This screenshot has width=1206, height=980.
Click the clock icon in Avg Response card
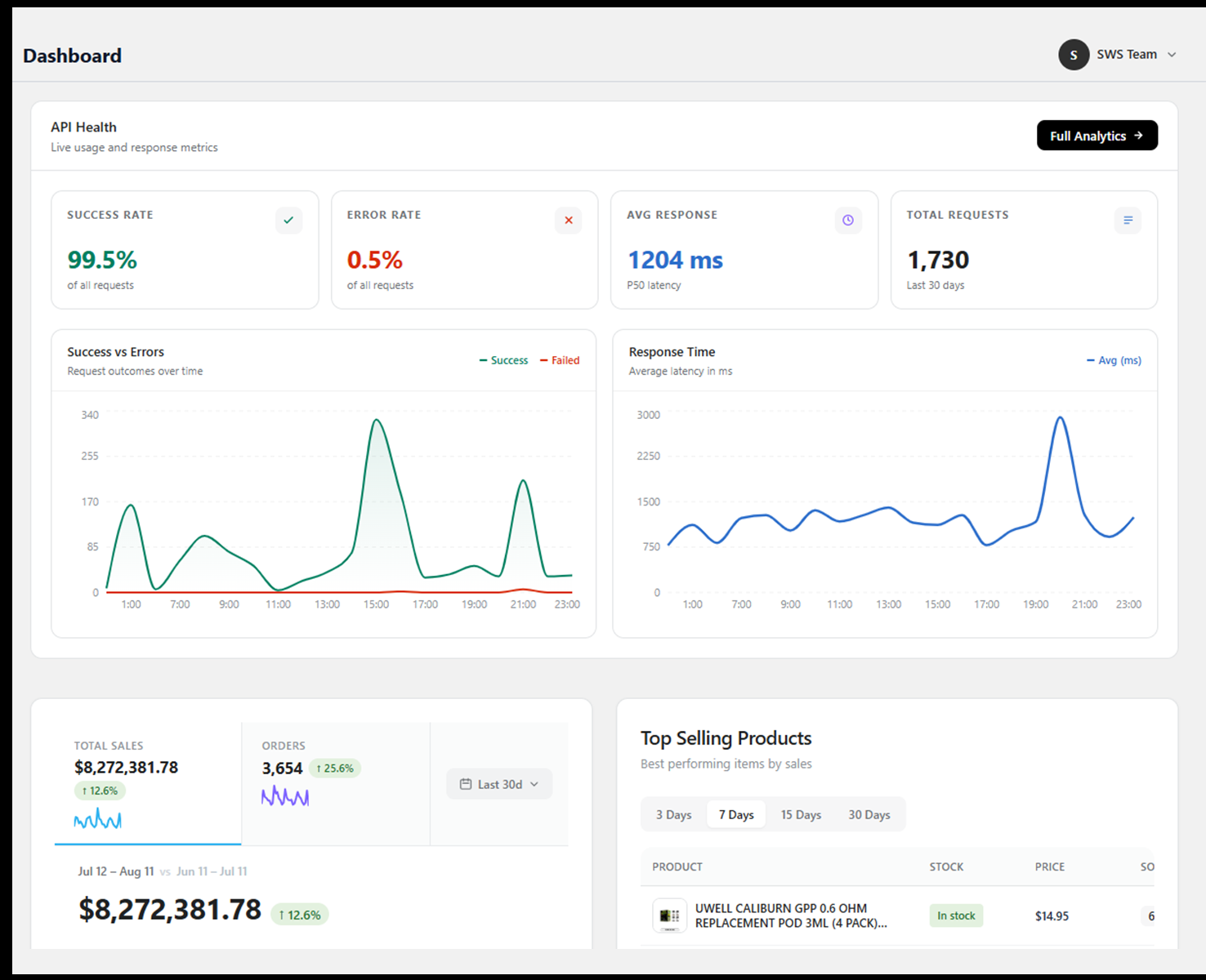coord(848,220)
